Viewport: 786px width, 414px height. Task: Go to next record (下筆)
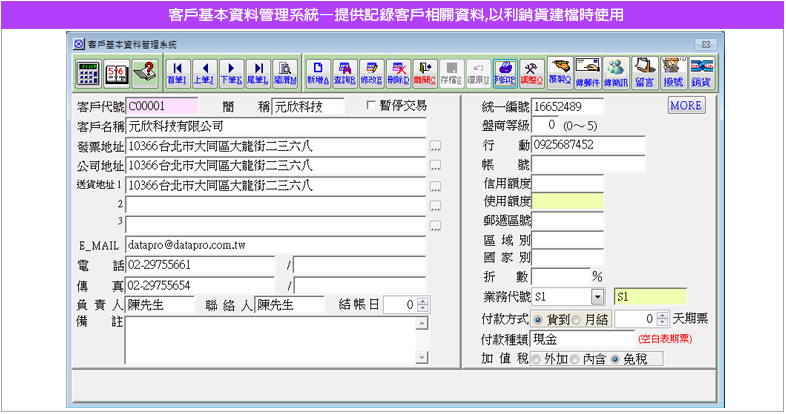point(230,72)
